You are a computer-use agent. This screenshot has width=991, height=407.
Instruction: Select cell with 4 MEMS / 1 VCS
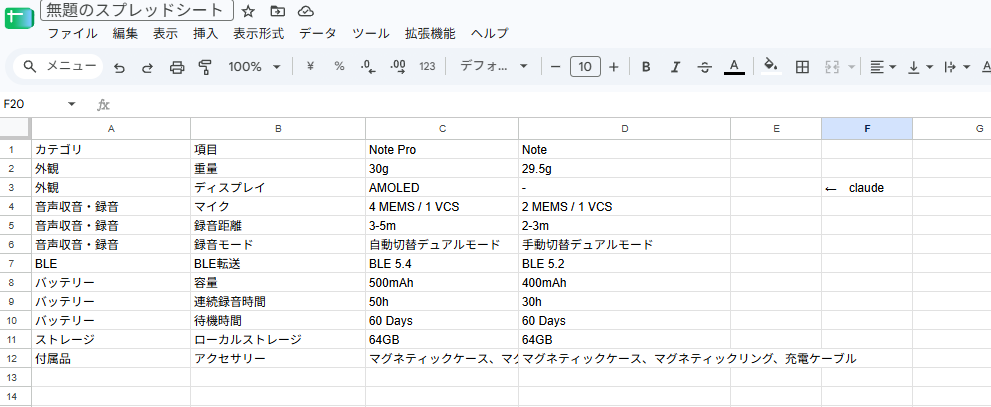(x=442, y=207)
